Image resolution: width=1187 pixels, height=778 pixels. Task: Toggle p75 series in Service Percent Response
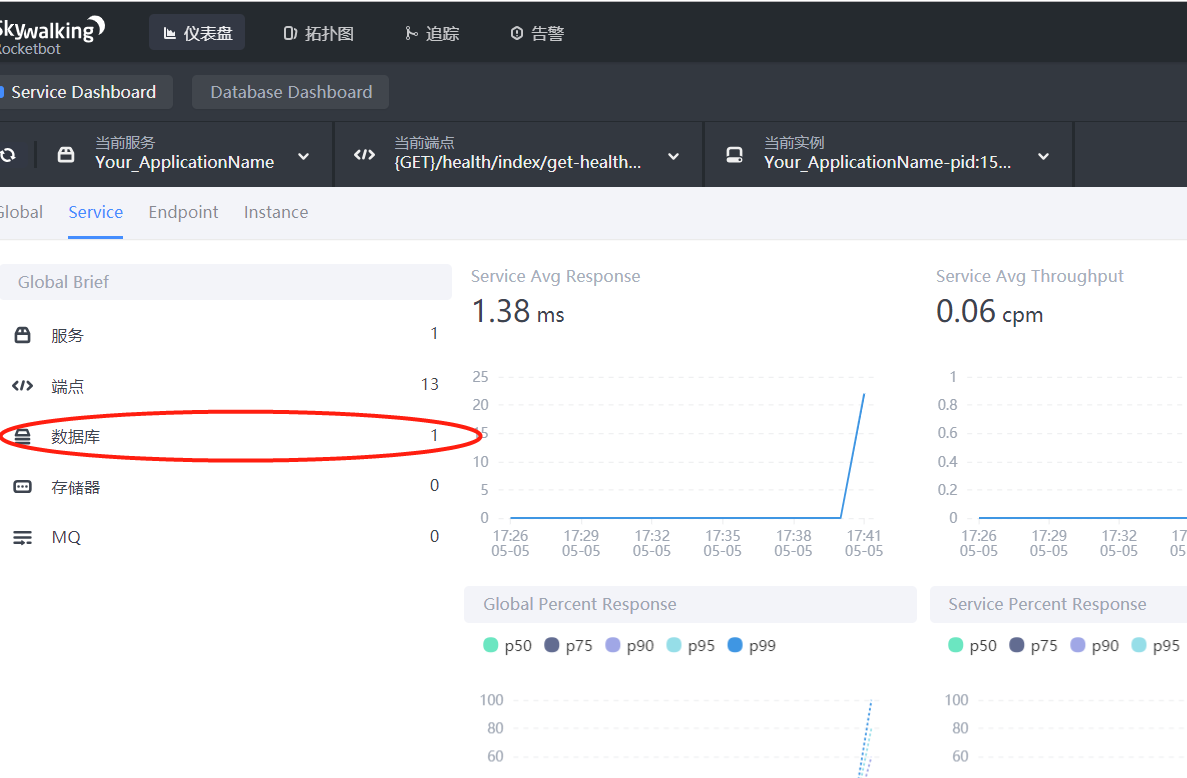(x=1033, y=646)
